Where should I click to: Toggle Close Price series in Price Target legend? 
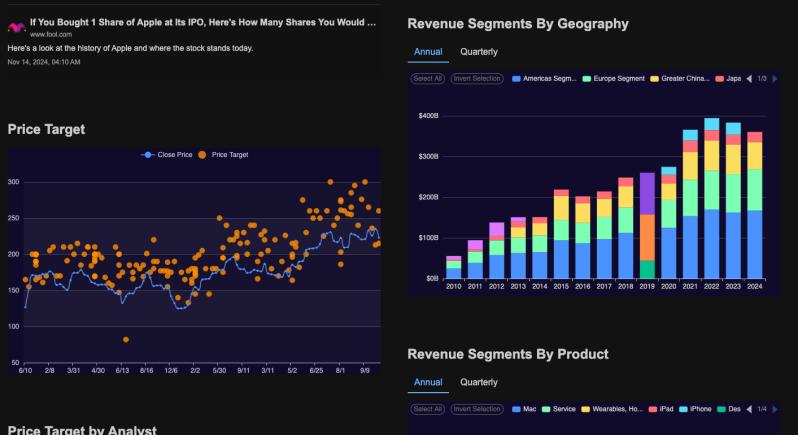pyautogui.click(x=167, y=155)
